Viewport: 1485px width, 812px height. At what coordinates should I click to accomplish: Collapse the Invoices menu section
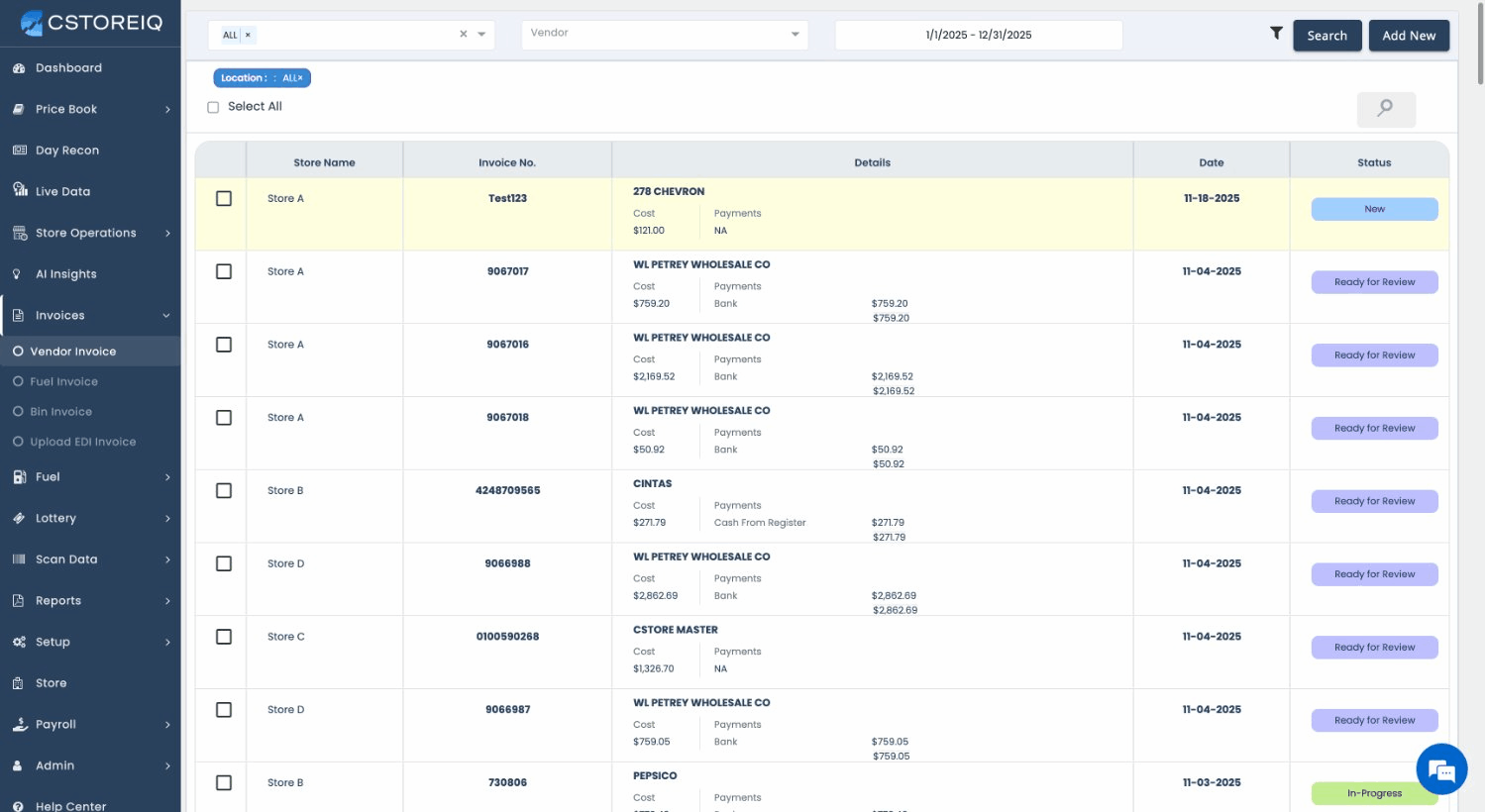click(x=165, y=316)
